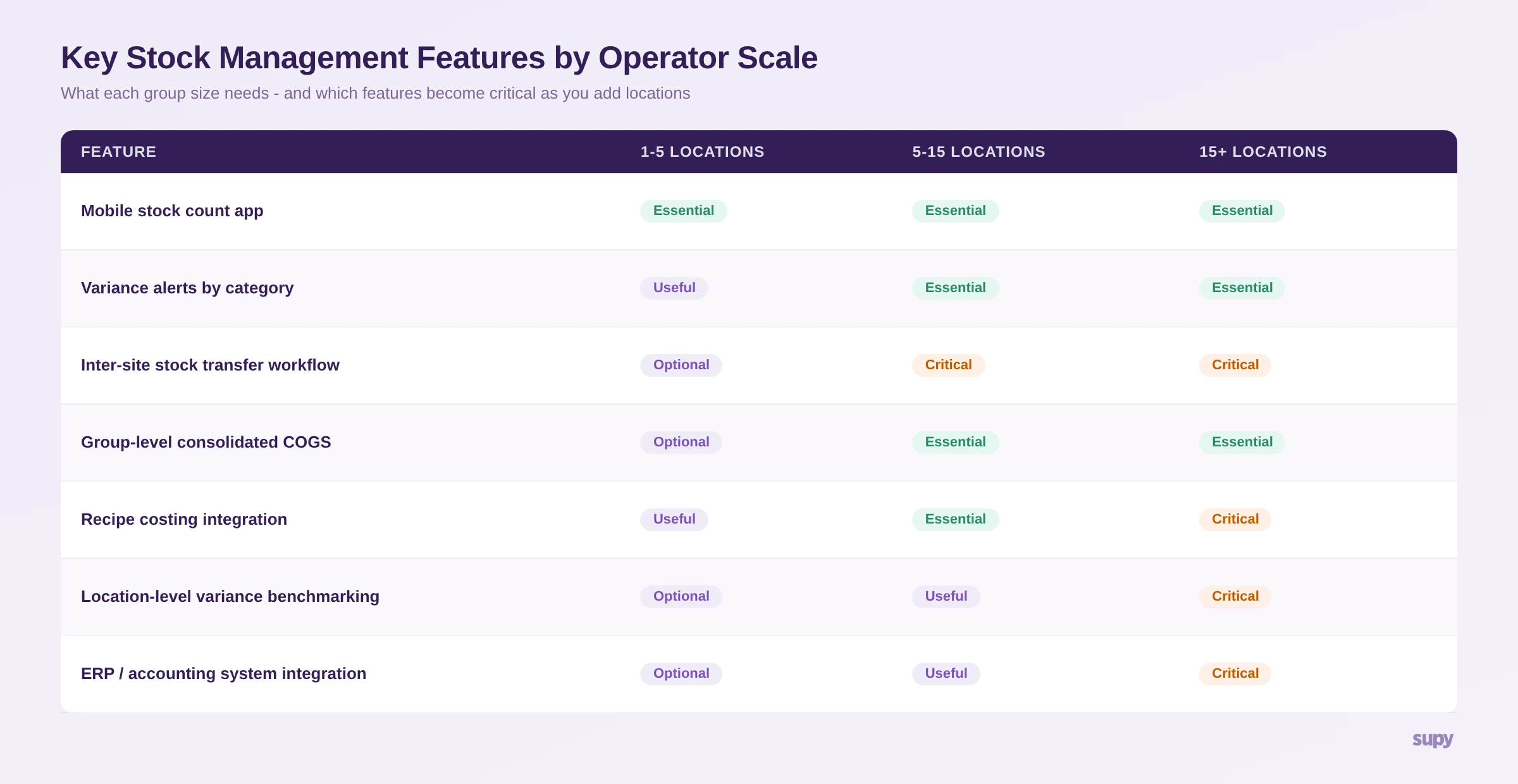Select the Useful badge under 1-5 Locations for Variance alerts
Screen dimensions: 1518x784
pyautogui.click(x=673, y=288)
